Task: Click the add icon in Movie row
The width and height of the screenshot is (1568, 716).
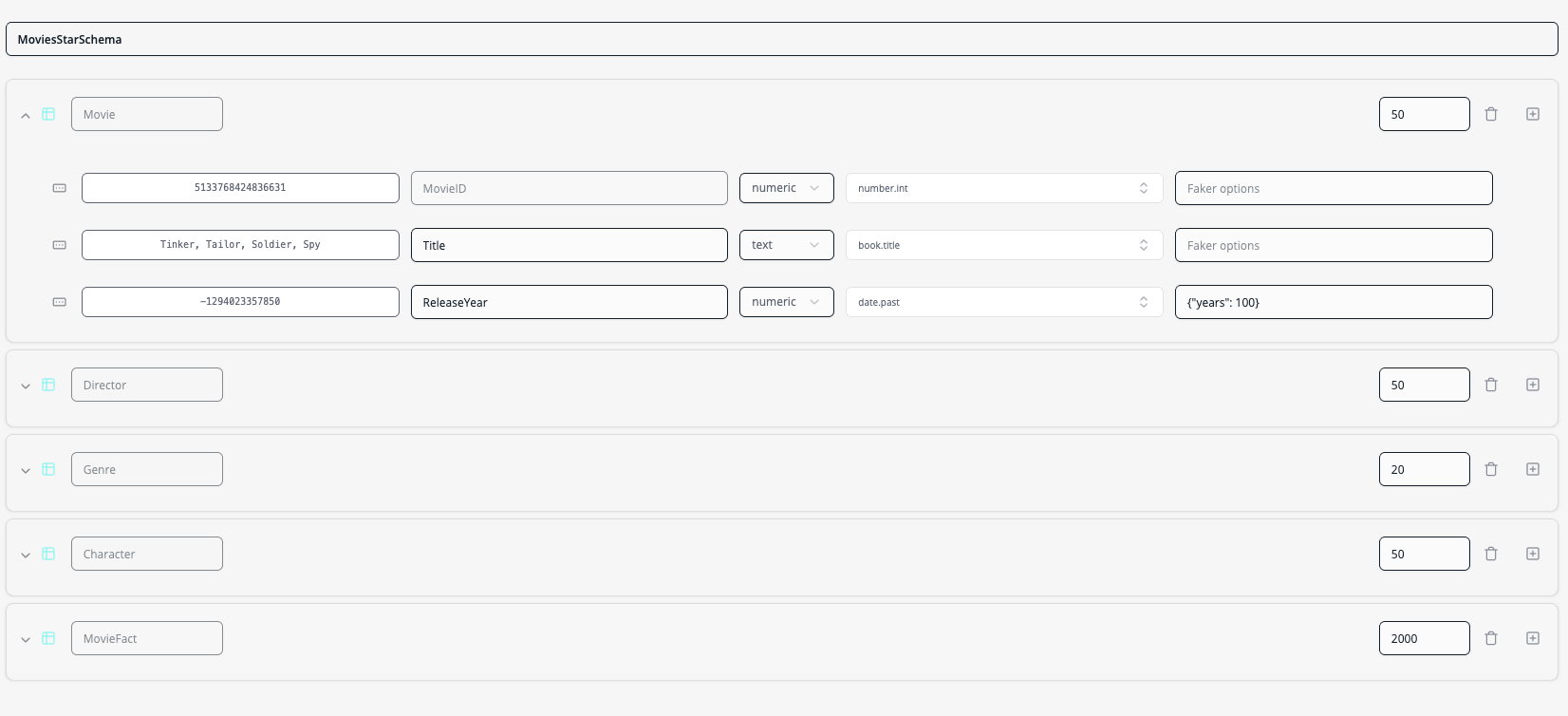Action: (x=1533, y=114)
